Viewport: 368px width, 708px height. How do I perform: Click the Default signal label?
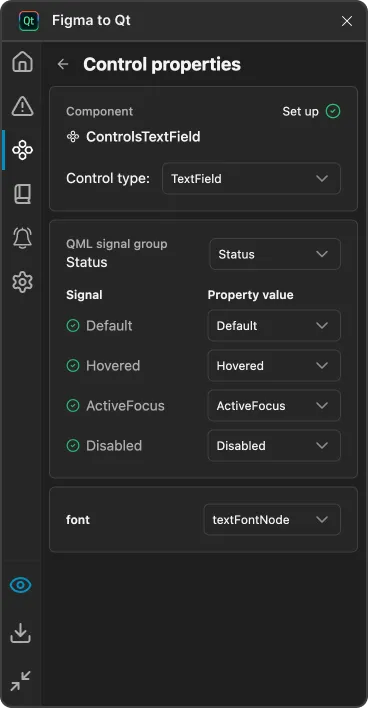point(109,326)
